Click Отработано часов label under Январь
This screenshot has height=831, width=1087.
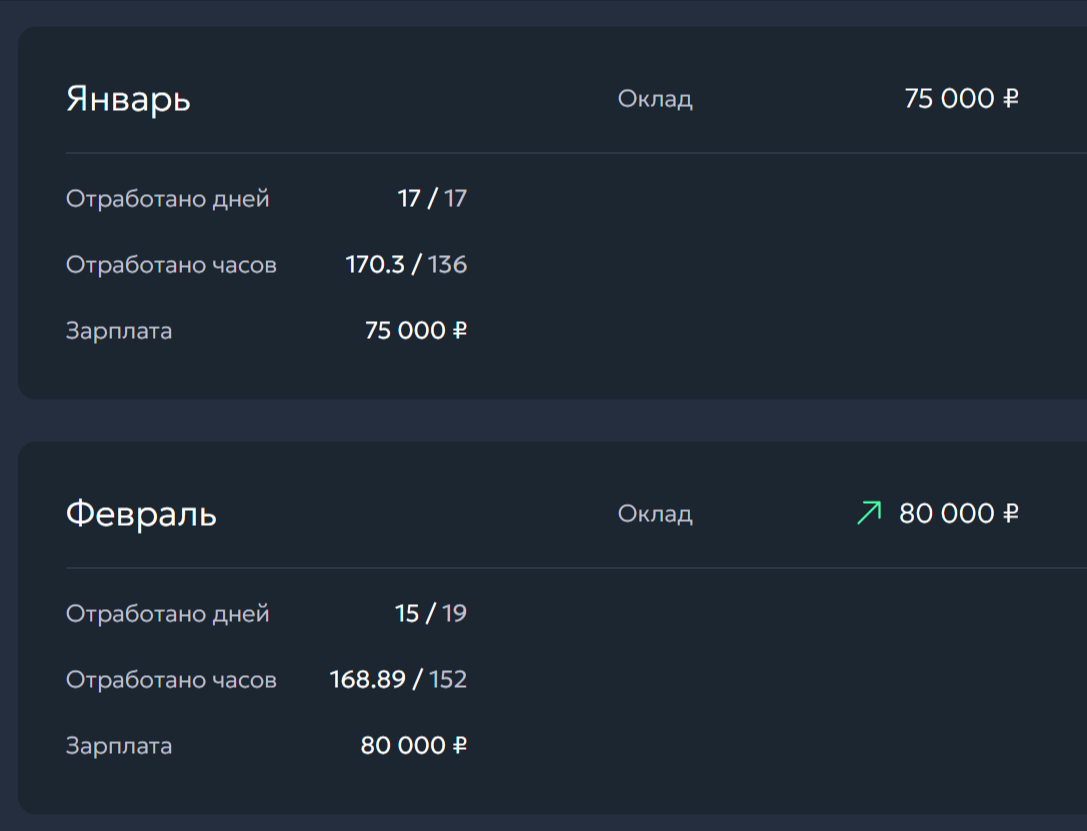tap(171, 265)
